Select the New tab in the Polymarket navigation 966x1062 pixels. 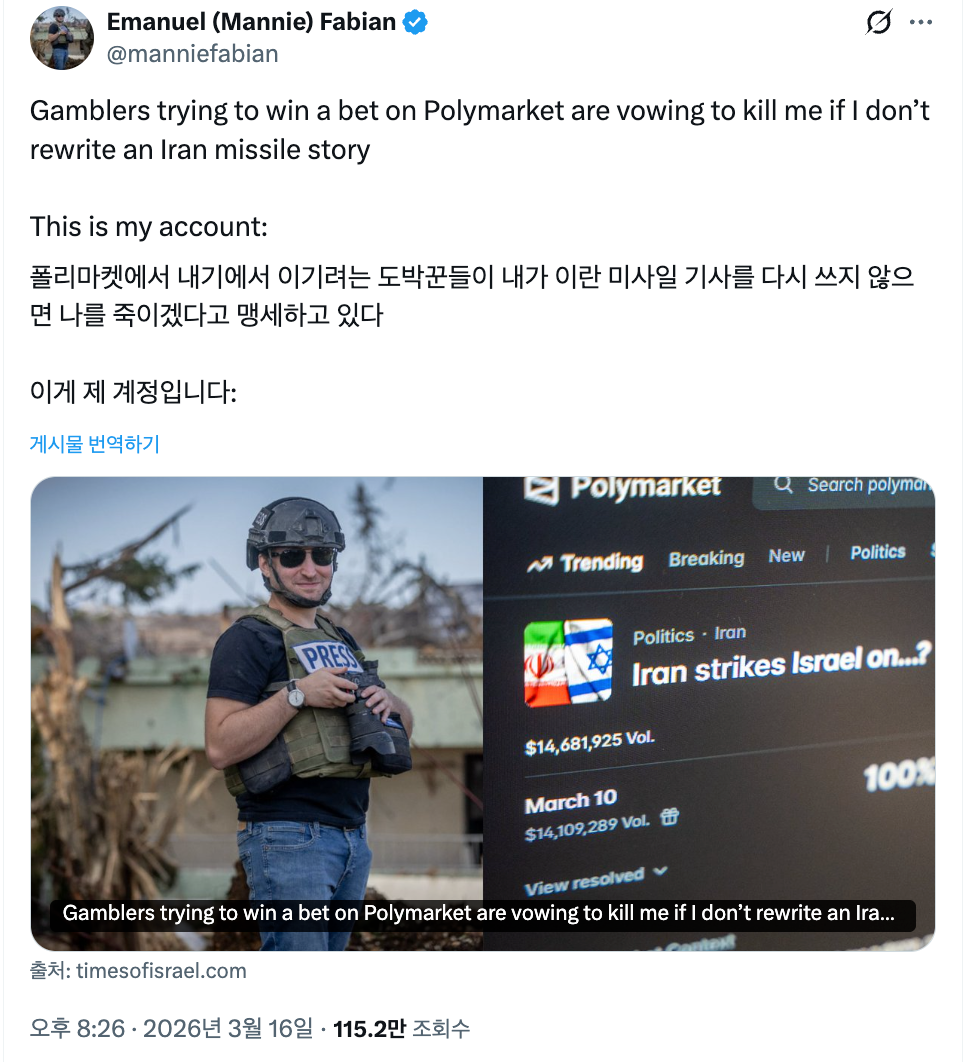pyautogui.click(x=786, y=556)
